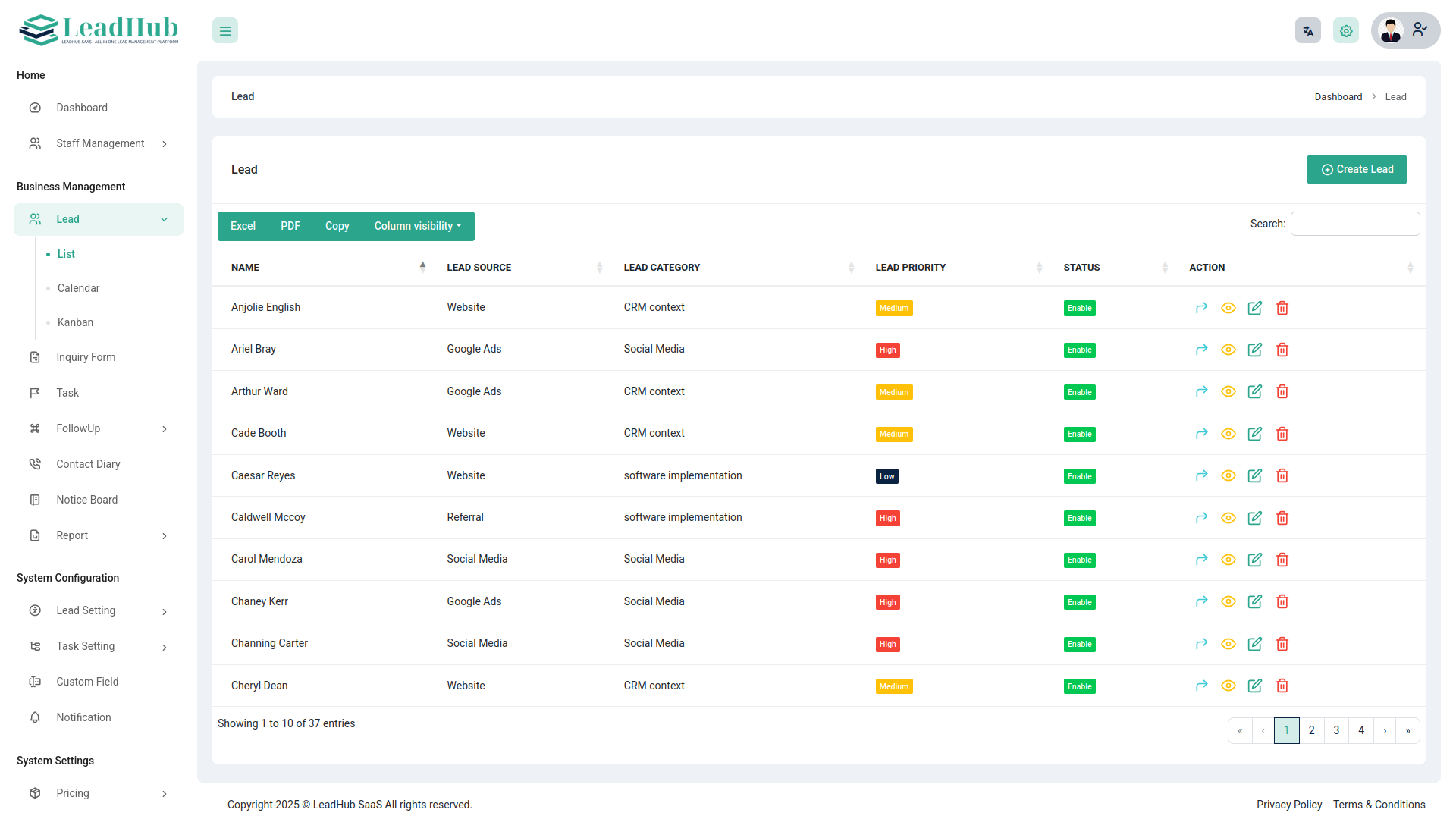This screenshot has width=1456, height=819.
Task: View Caldwell Mccoy lead with eye icon
Action: [x=1228, y=518]
